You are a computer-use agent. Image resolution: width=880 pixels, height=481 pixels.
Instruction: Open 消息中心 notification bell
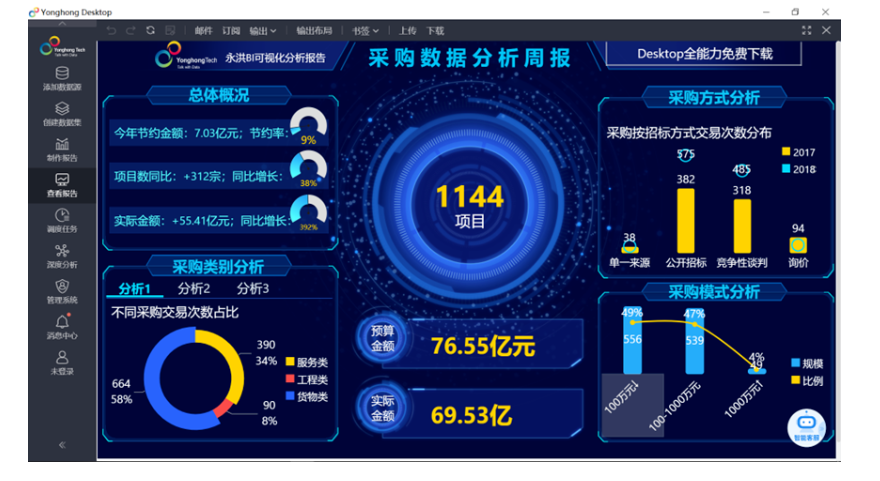pyautogui.click(x=62, y=323)
